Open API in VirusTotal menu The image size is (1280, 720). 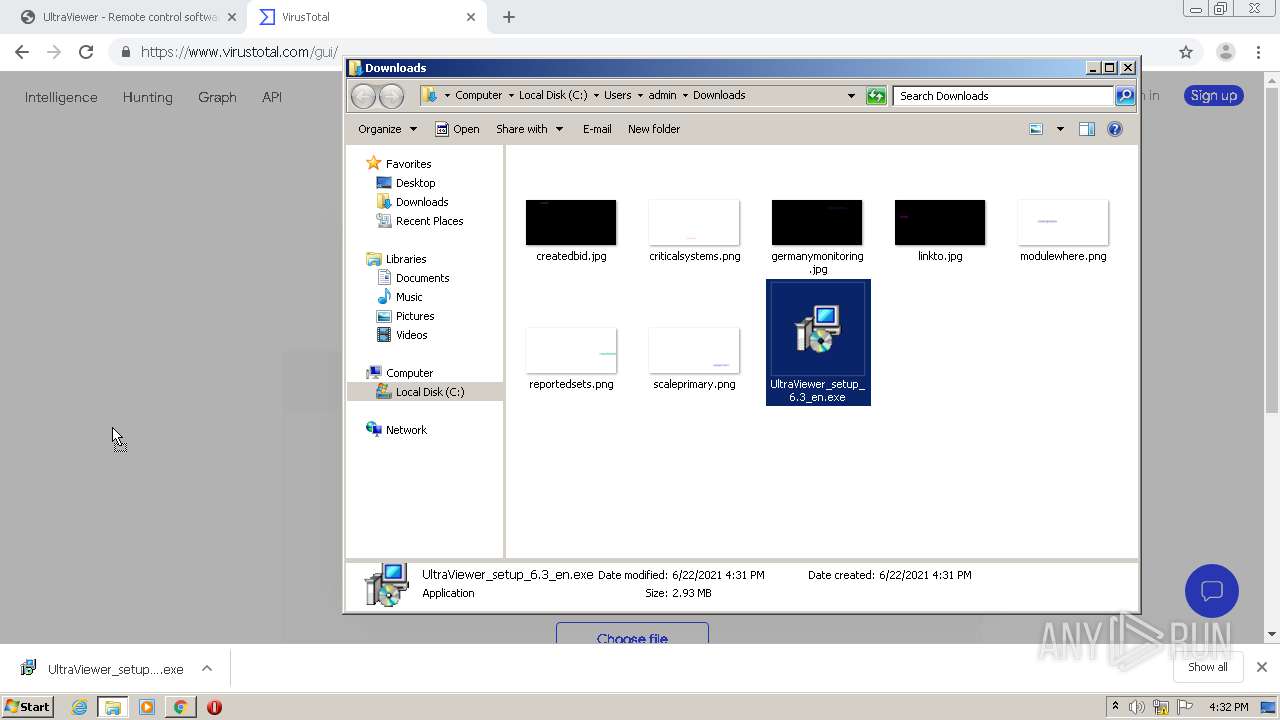[272, 97]
